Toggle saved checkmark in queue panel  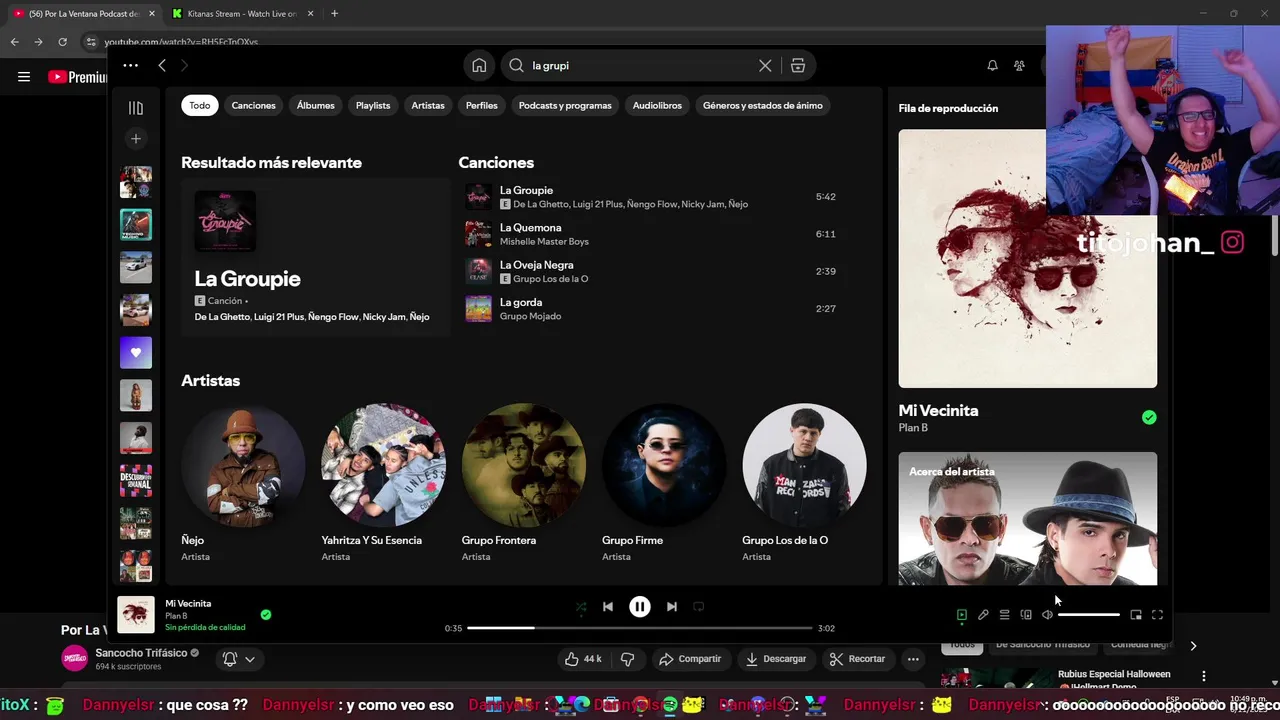(x=1149, y=418)
